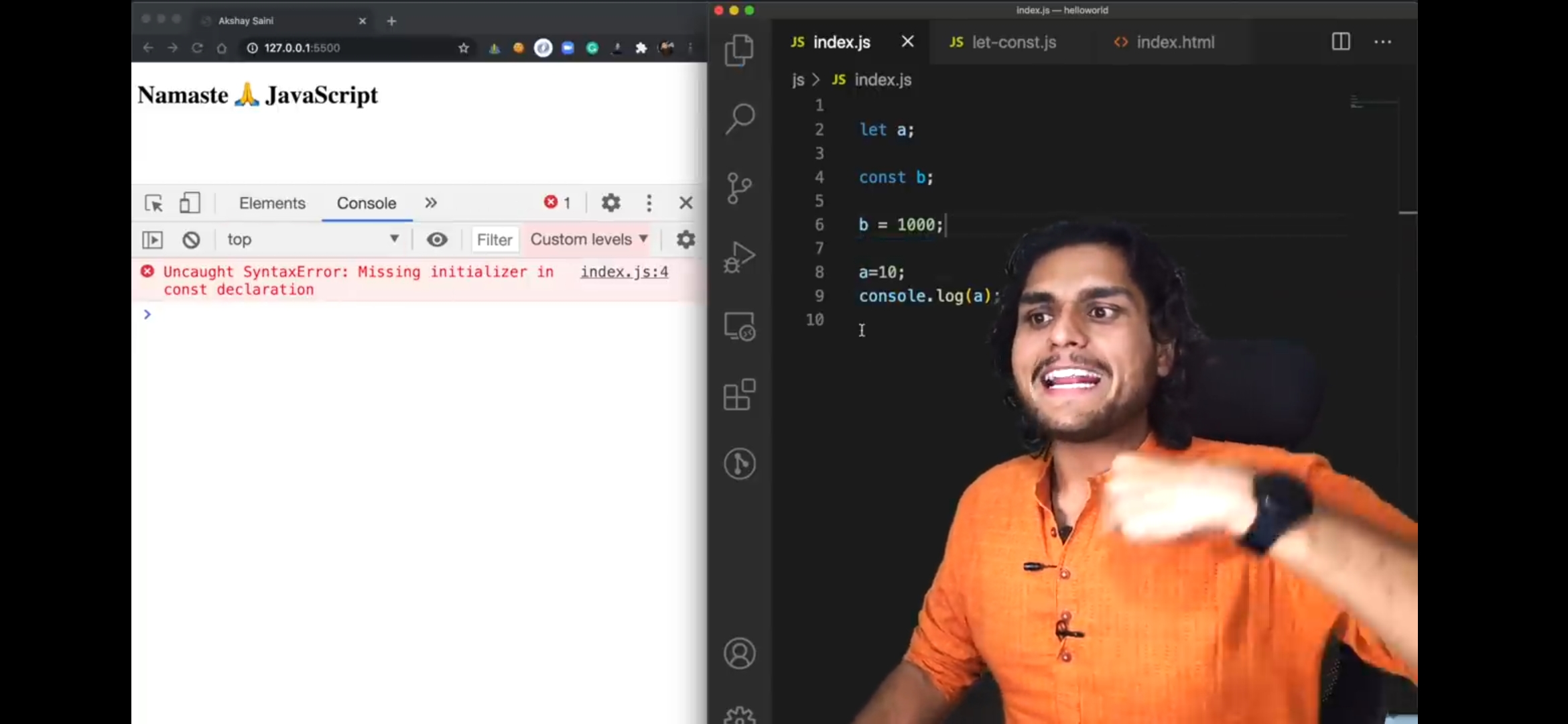Open the Remote Explorer monitor icon
The width and height of the screenshot is (1568, 724).
[739, 326]
